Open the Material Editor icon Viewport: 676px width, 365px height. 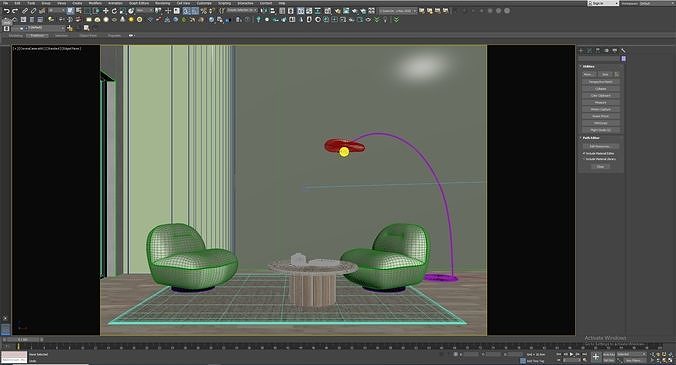coord(328,11)
